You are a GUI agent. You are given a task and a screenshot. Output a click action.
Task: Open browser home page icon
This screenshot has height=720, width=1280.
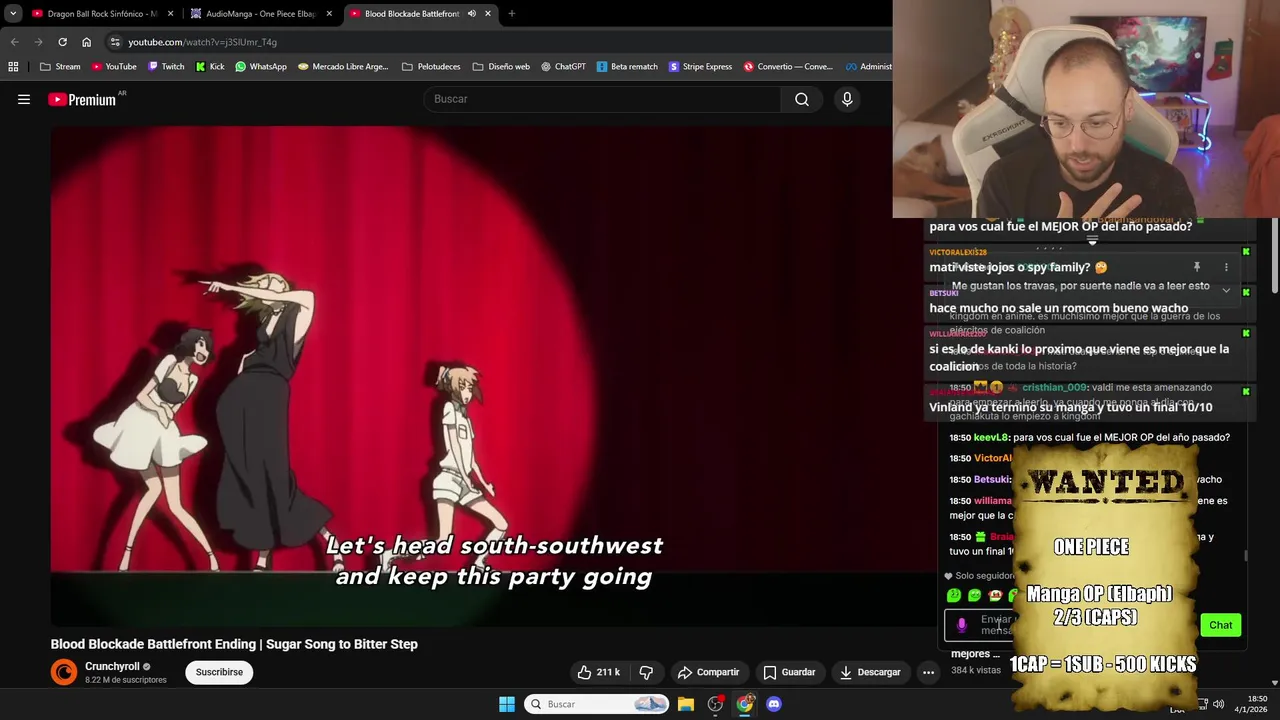point(87,42)
